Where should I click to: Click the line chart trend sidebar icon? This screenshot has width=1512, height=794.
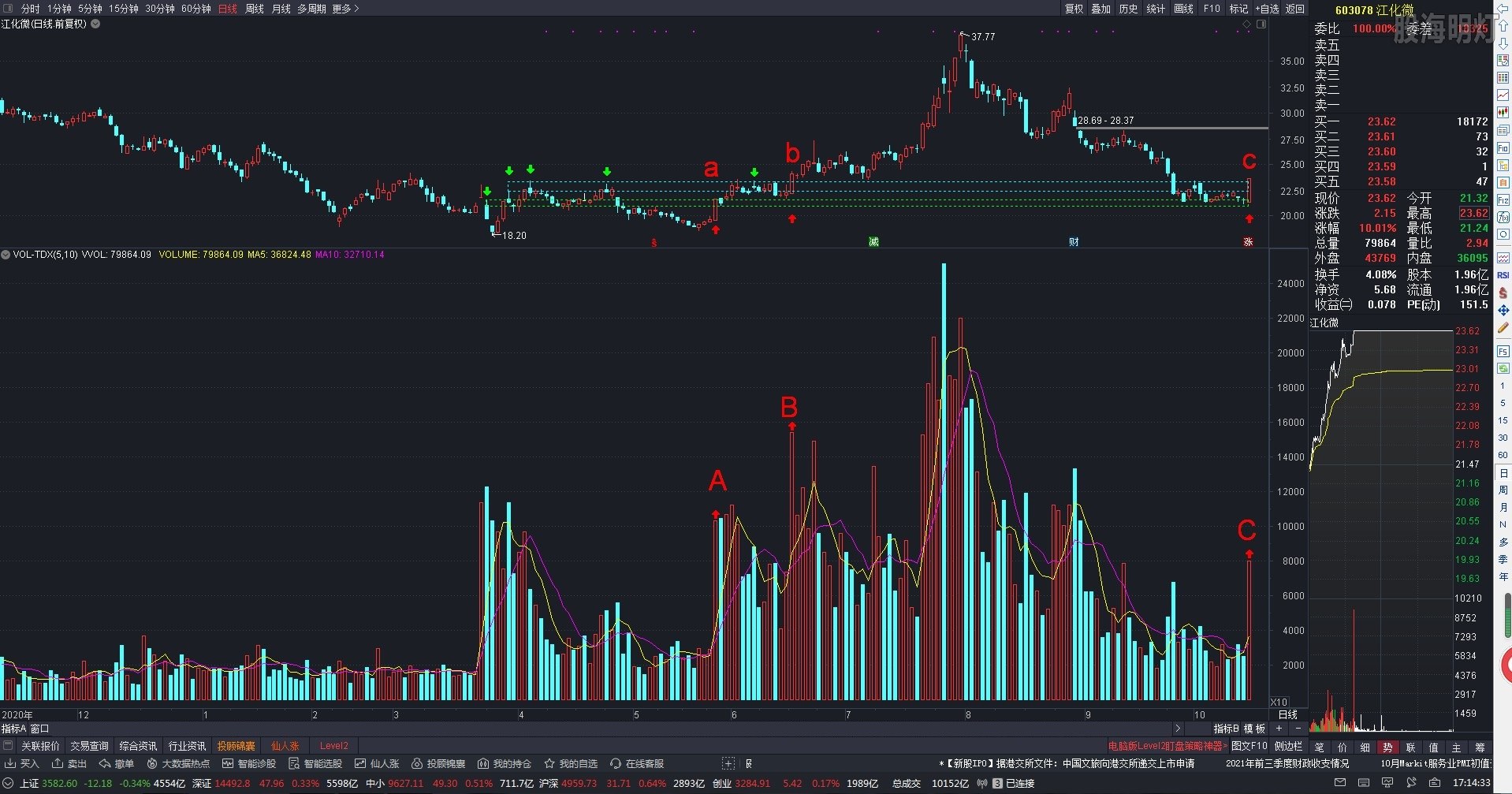click(1503, 95)
